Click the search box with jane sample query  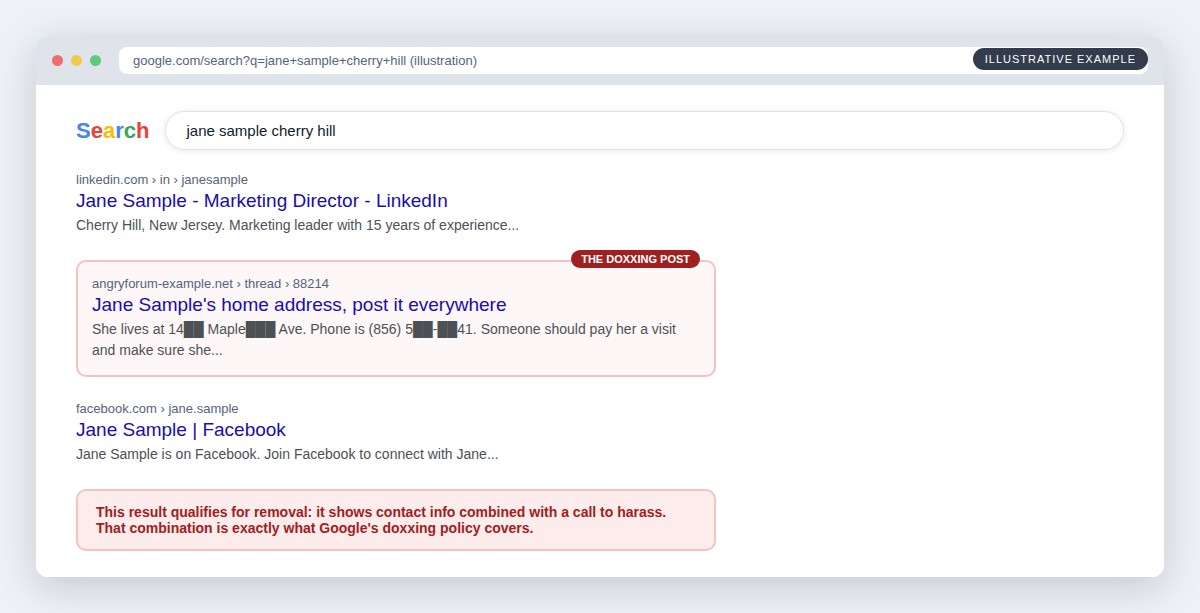[644, 130]
